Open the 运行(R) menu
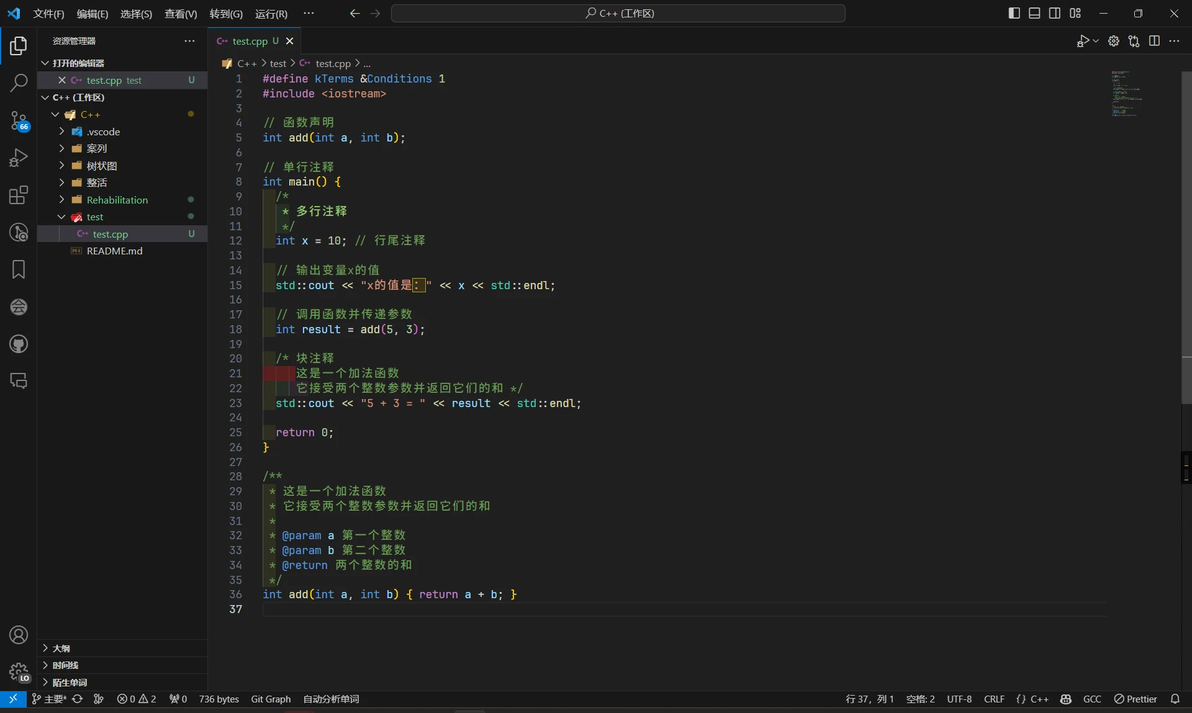 pyautogui.click(x=271, y=14)
